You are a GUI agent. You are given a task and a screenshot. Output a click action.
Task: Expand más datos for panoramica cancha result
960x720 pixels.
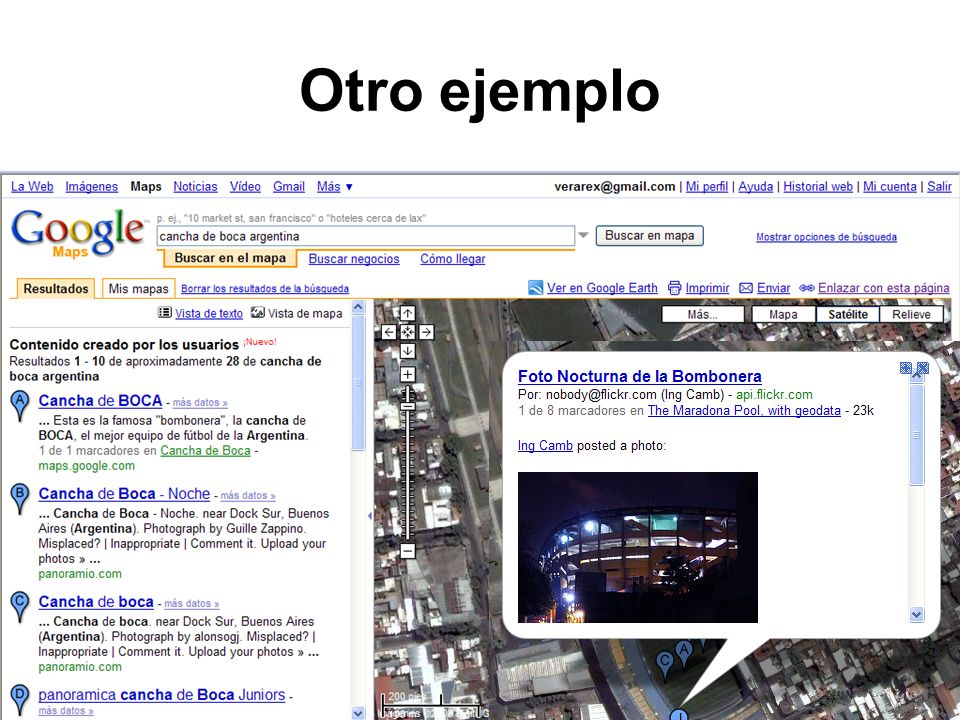[66, 711]
